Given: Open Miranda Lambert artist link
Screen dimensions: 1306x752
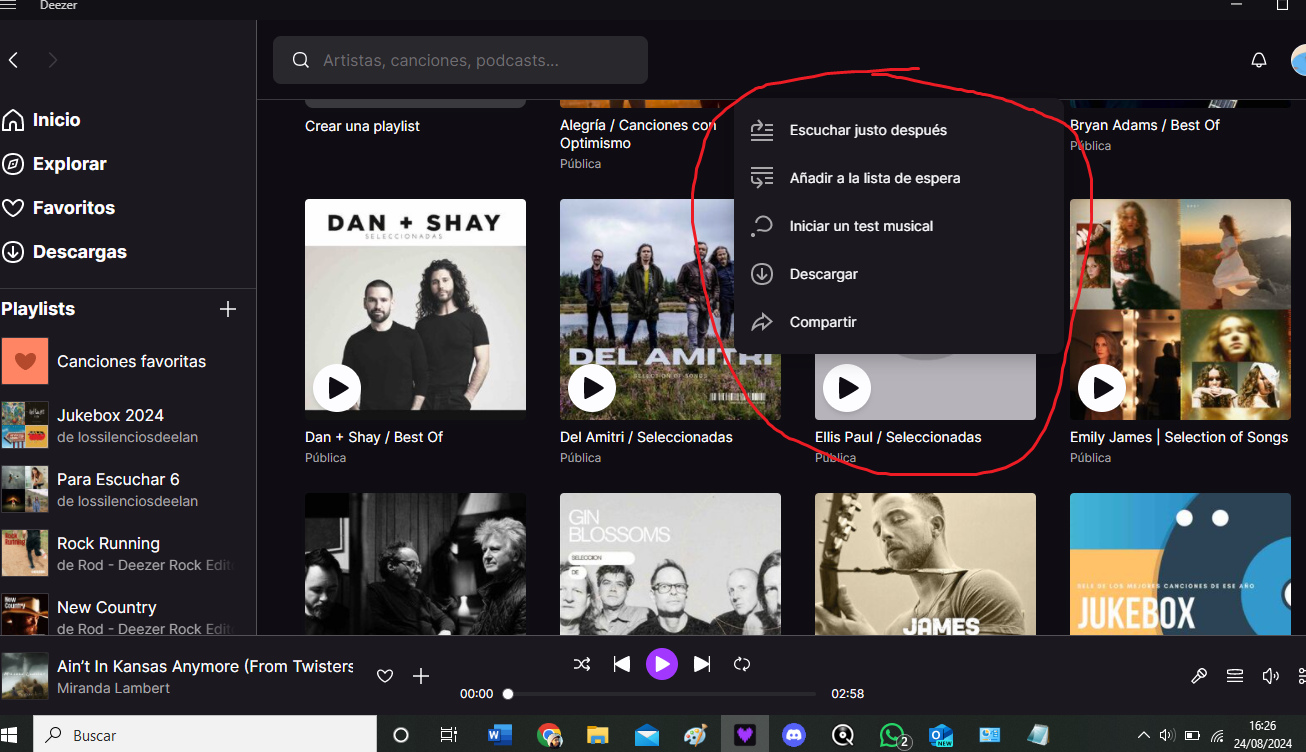Looking at the screenshot, I should coord(113,688).
